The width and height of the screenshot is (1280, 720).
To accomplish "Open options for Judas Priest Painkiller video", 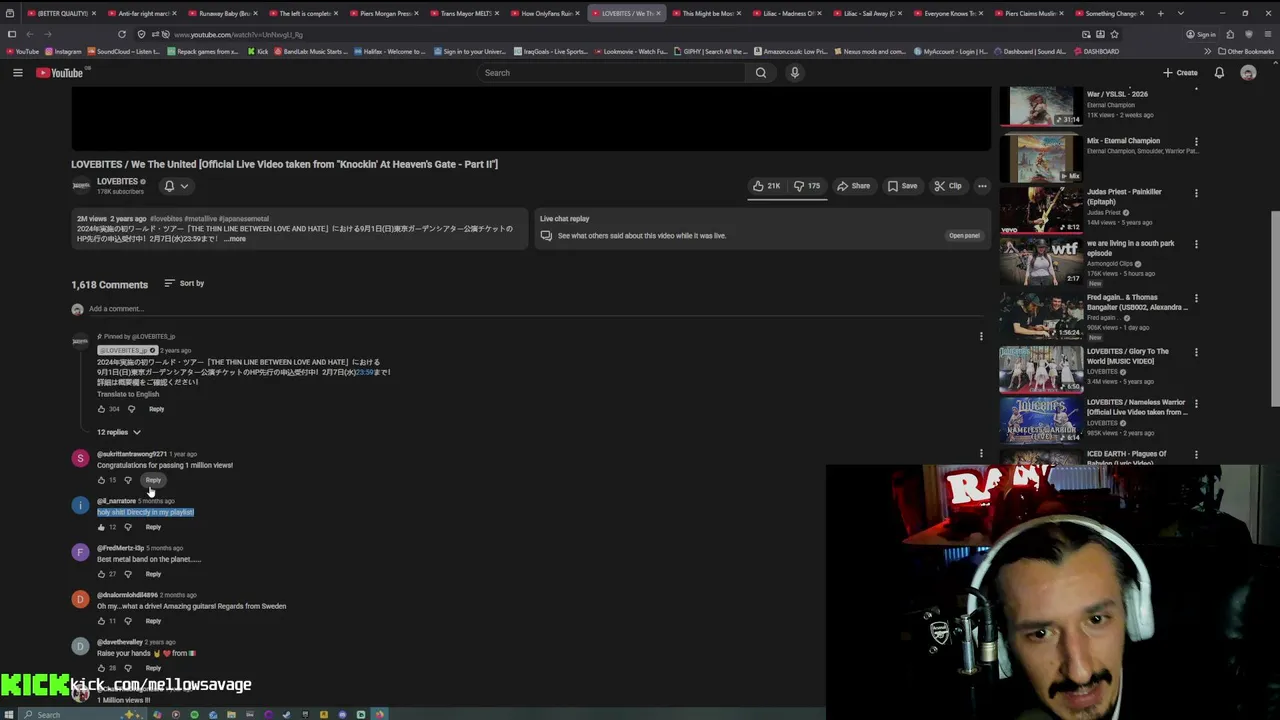I will click(x=1196, y=193).
